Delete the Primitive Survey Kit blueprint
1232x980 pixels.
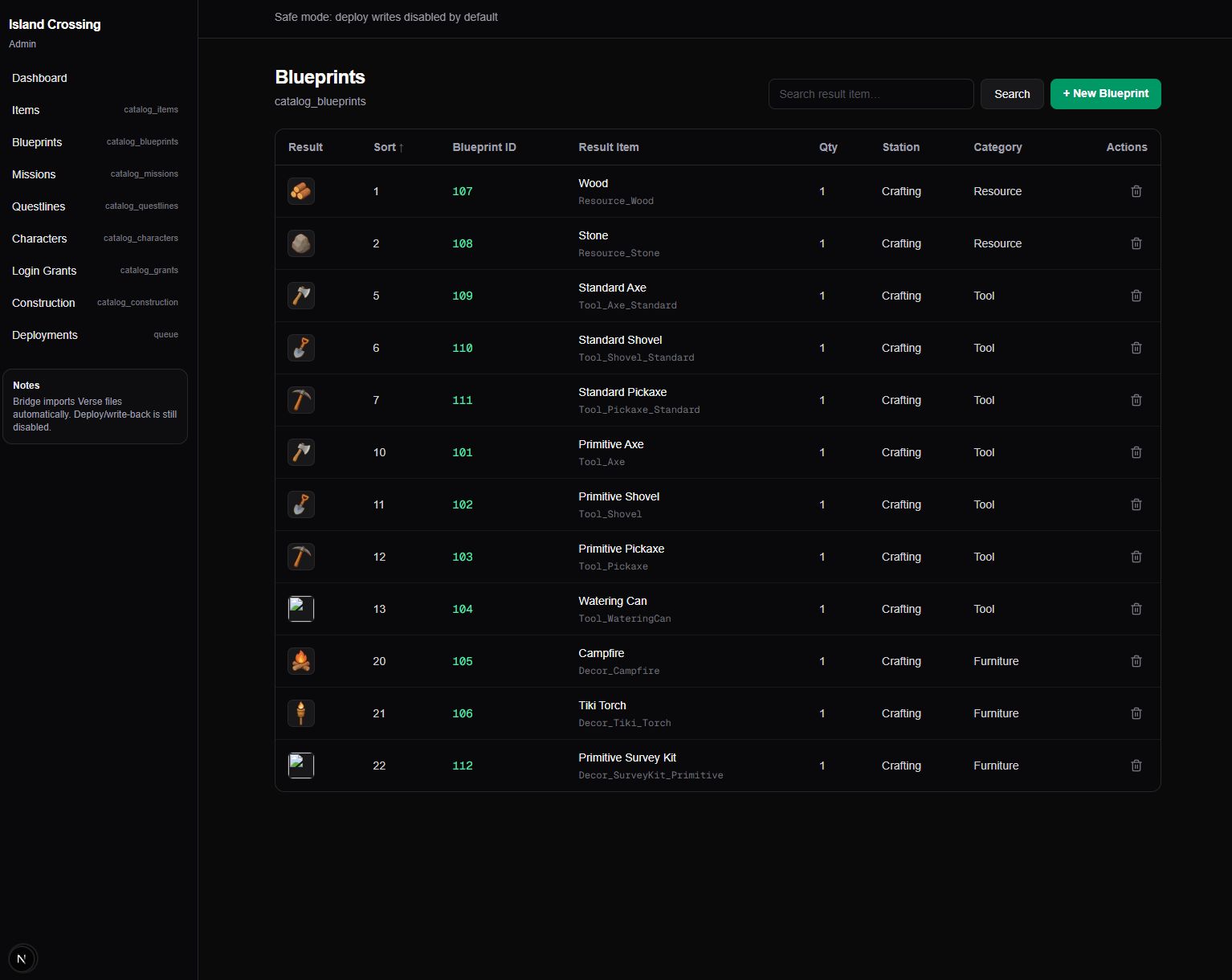coord(1136,766)
